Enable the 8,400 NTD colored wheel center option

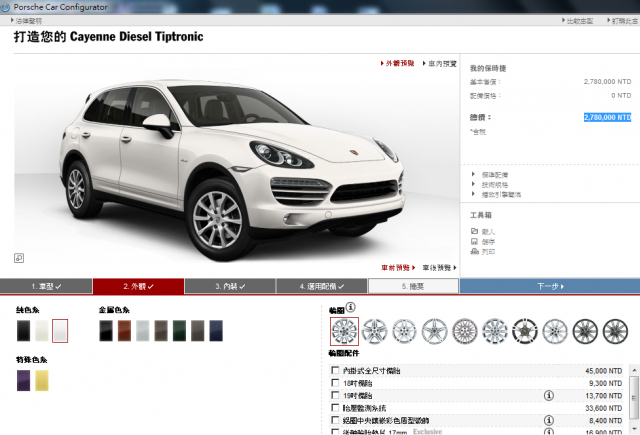pos(335,420)
